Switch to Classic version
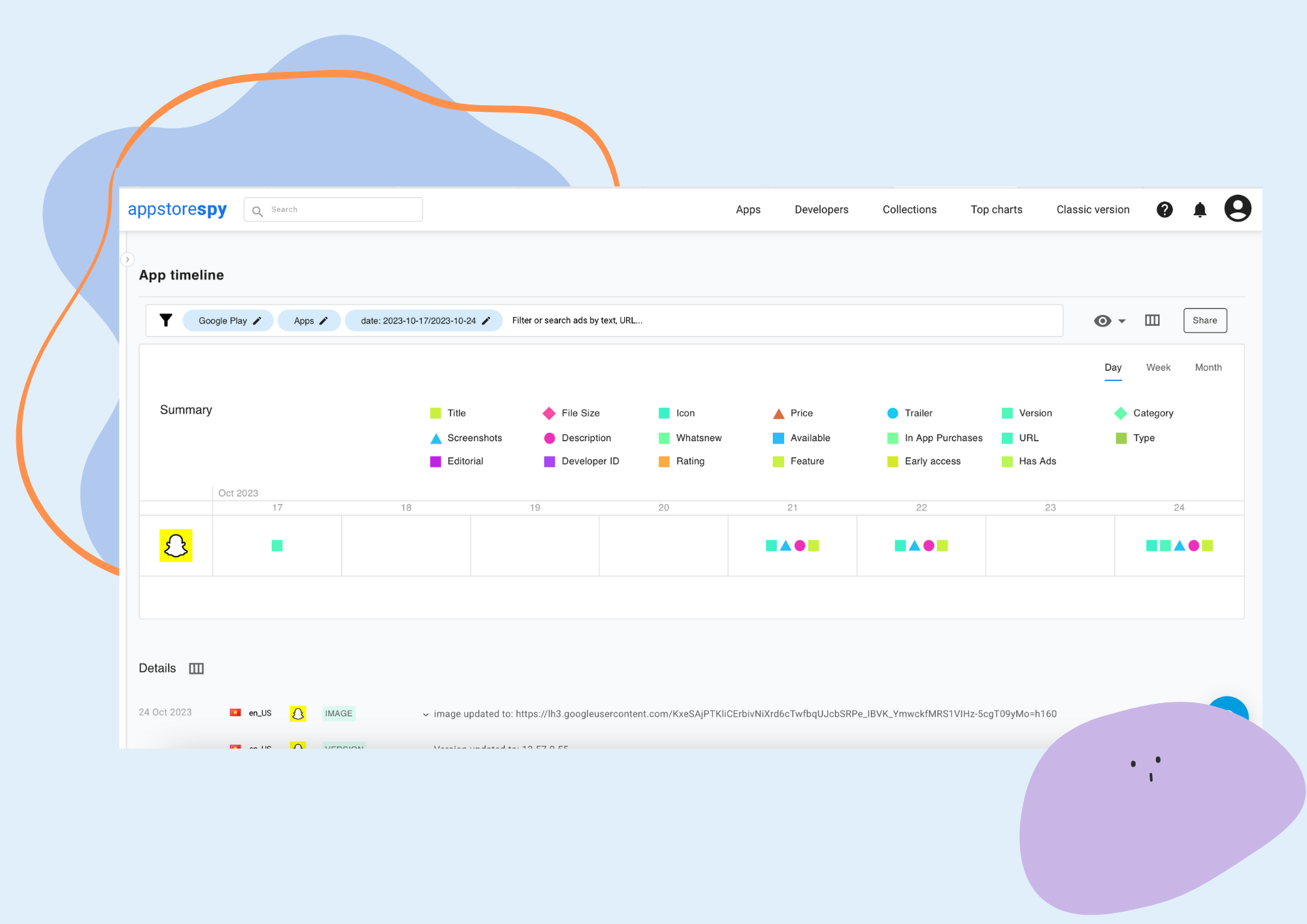This screenshot has height=924, width=1307. tap(1093, 210)
